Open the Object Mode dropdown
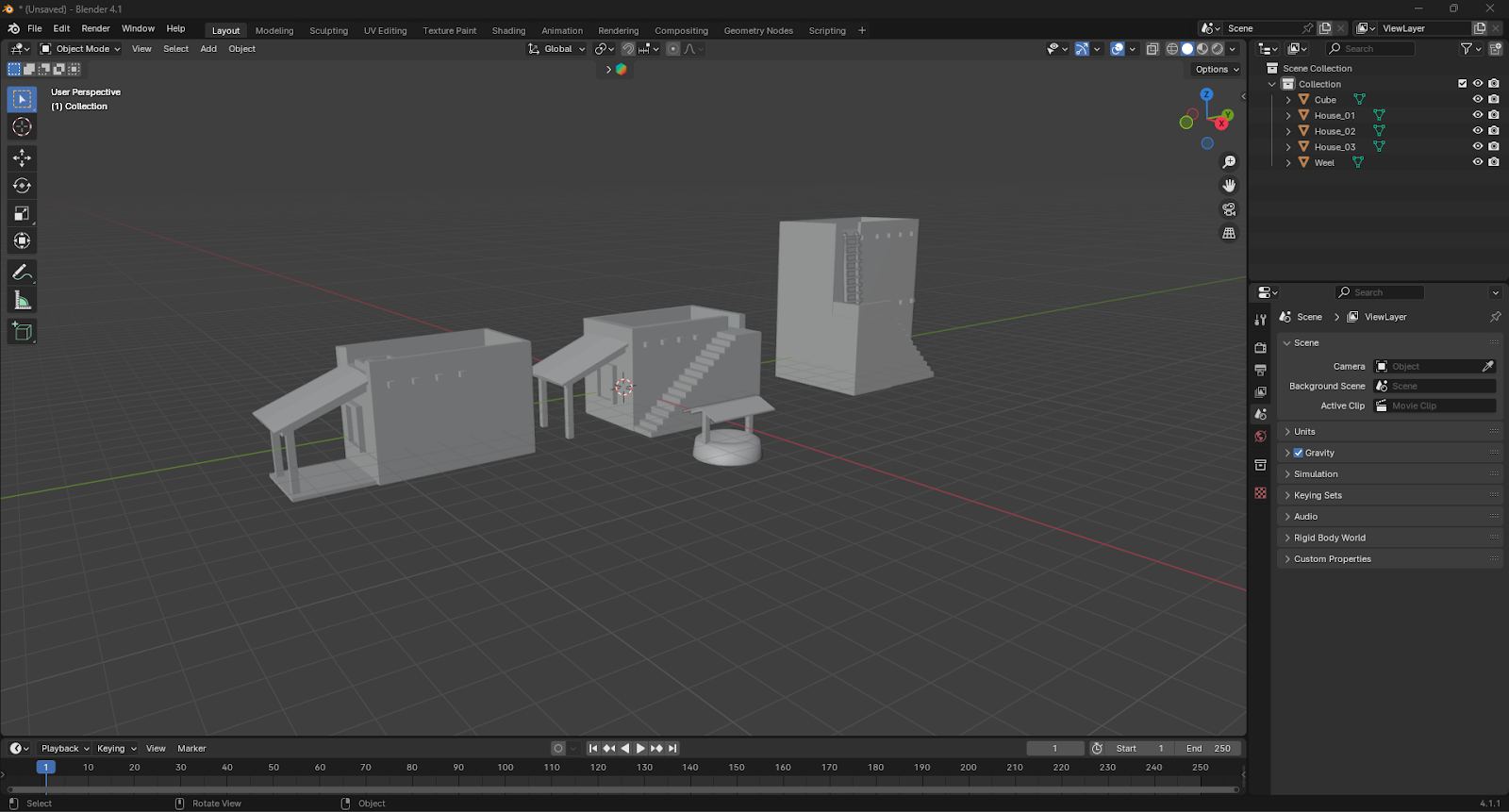This screenshot has width=1509, height=812. tap(80, 49)
